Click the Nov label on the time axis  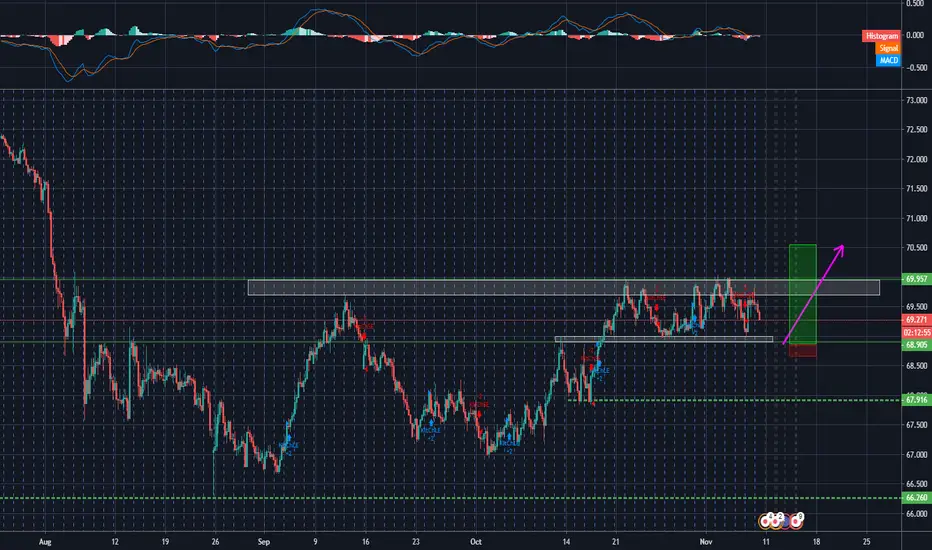(706, 542)
